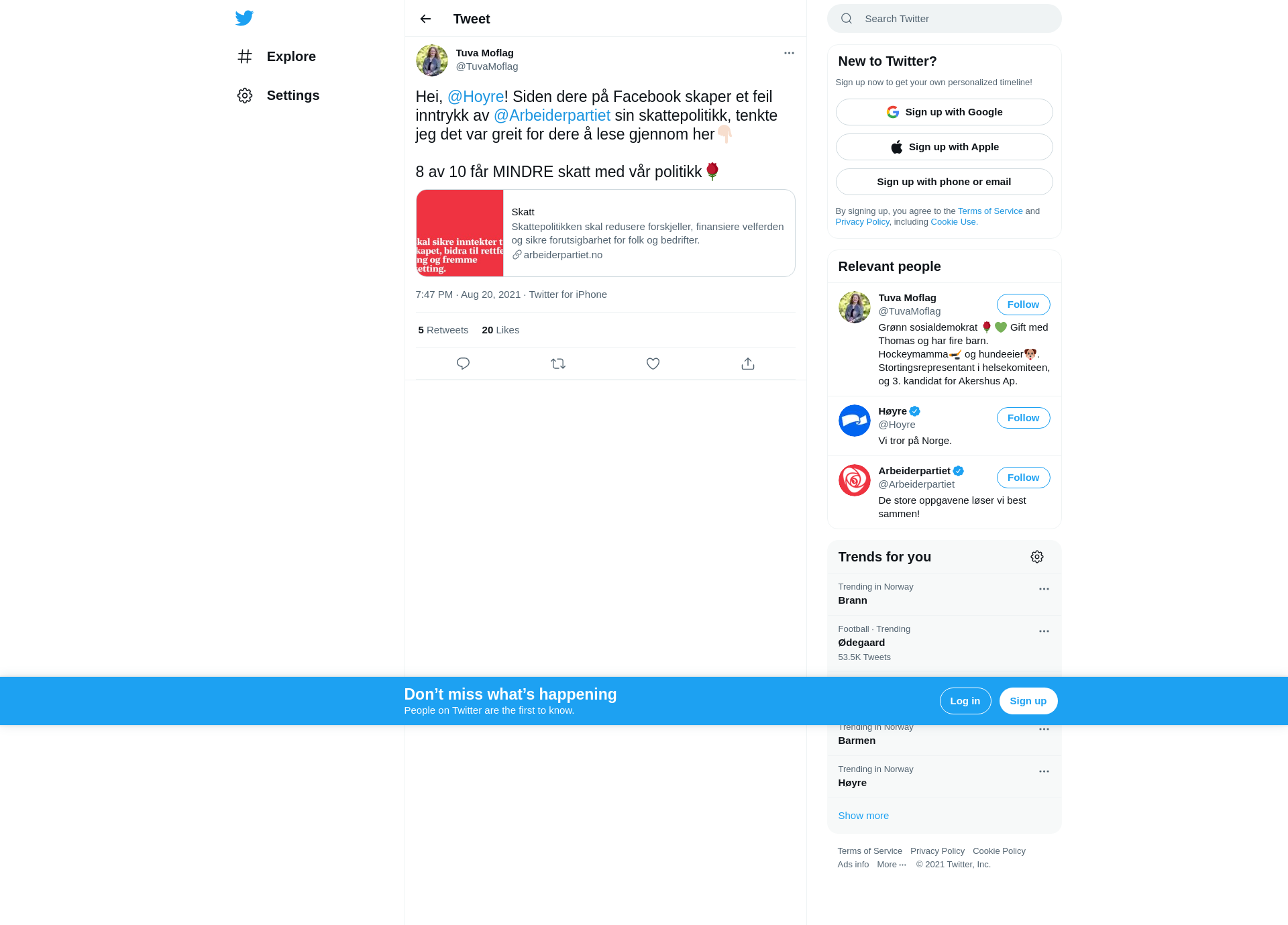Follow the Arbeiderpartiet account

pos(1023,478)
